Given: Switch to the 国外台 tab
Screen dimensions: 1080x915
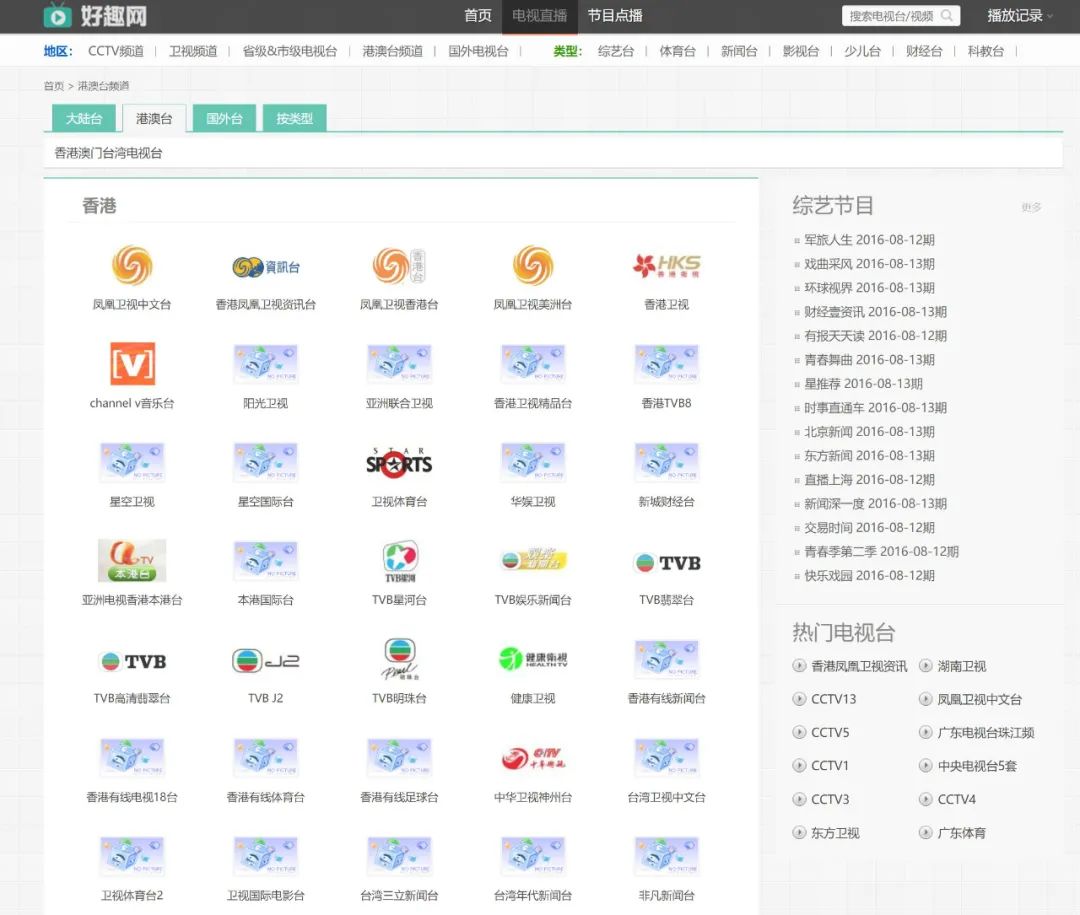Looking at the screenshot, I should pos(225,119).
